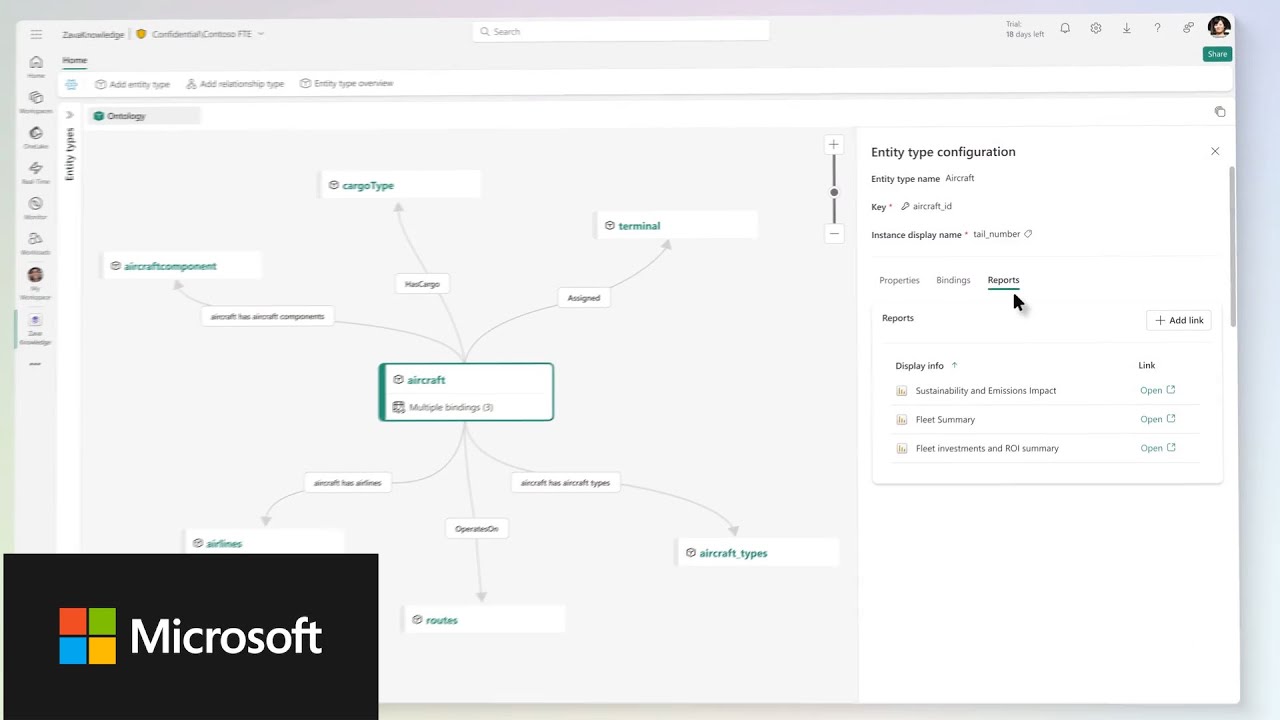This screenshot has height=720, width=1280.
Task: Expand the Entity types side panel
Action: [70, 115]
